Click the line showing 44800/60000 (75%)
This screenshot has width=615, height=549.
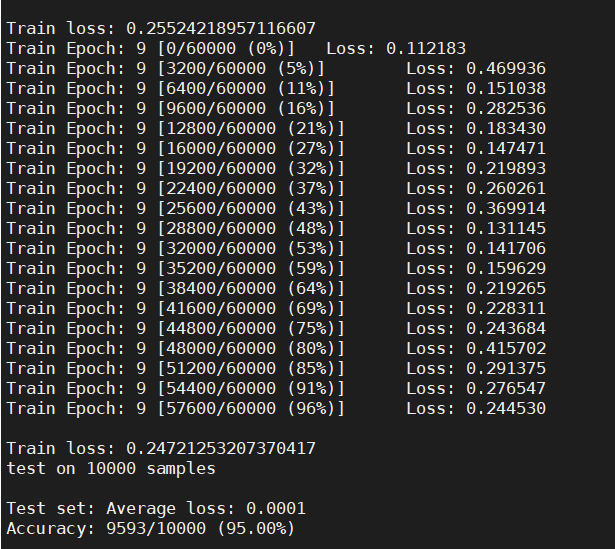pyautogui.click(x=276, y=329)
